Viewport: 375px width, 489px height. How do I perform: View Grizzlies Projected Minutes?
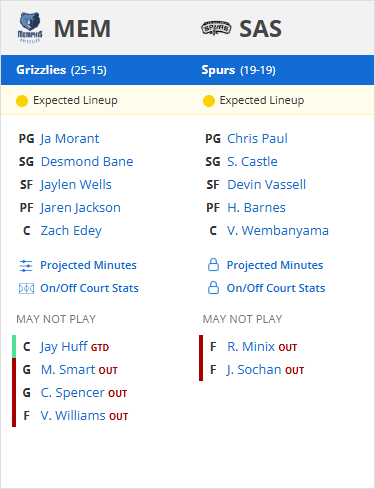[88, 265]
